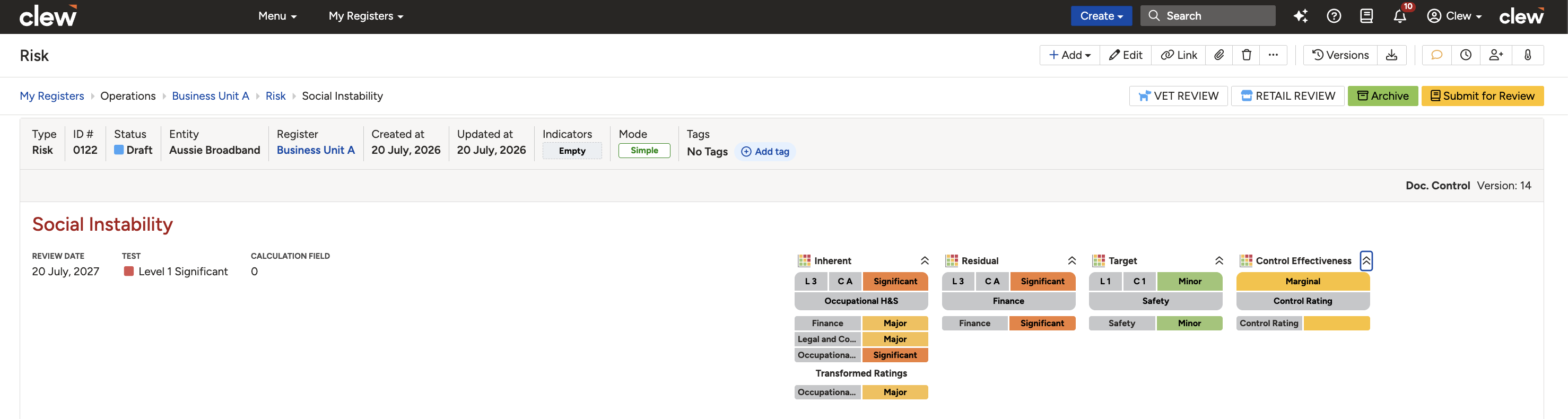This screenshot has height=419, width=1568.
Task: Click the AI sparkle icon
Action: [1301, 16]
